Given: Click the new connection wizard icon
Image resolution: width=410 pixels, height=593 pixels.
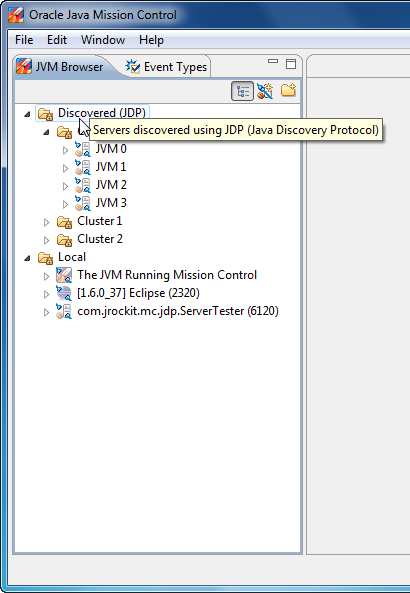Looking at the screenshot, I should [265, 91].
